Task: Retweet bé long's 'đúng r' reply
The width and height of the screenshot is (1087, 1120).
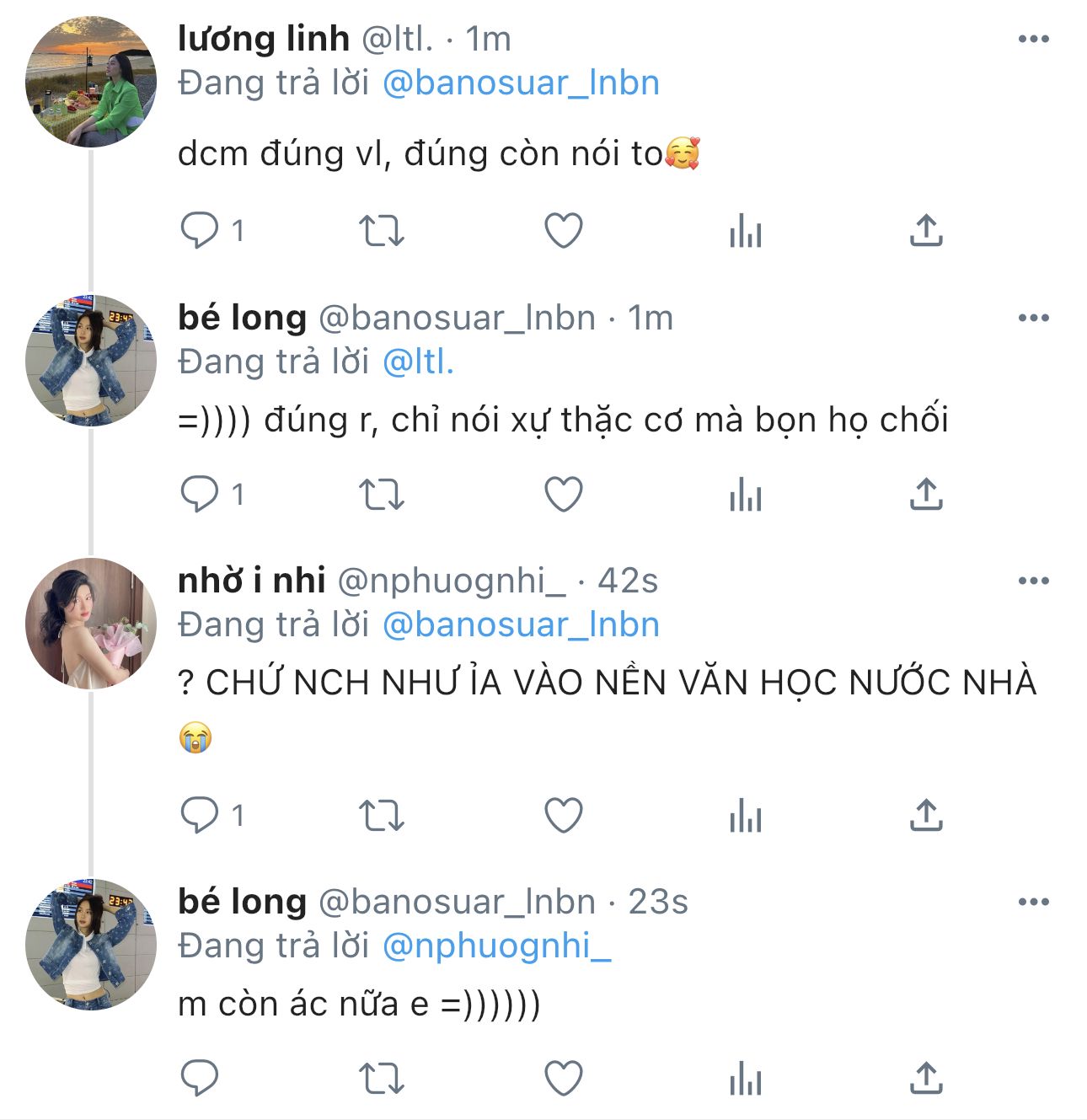Action: 382,494
